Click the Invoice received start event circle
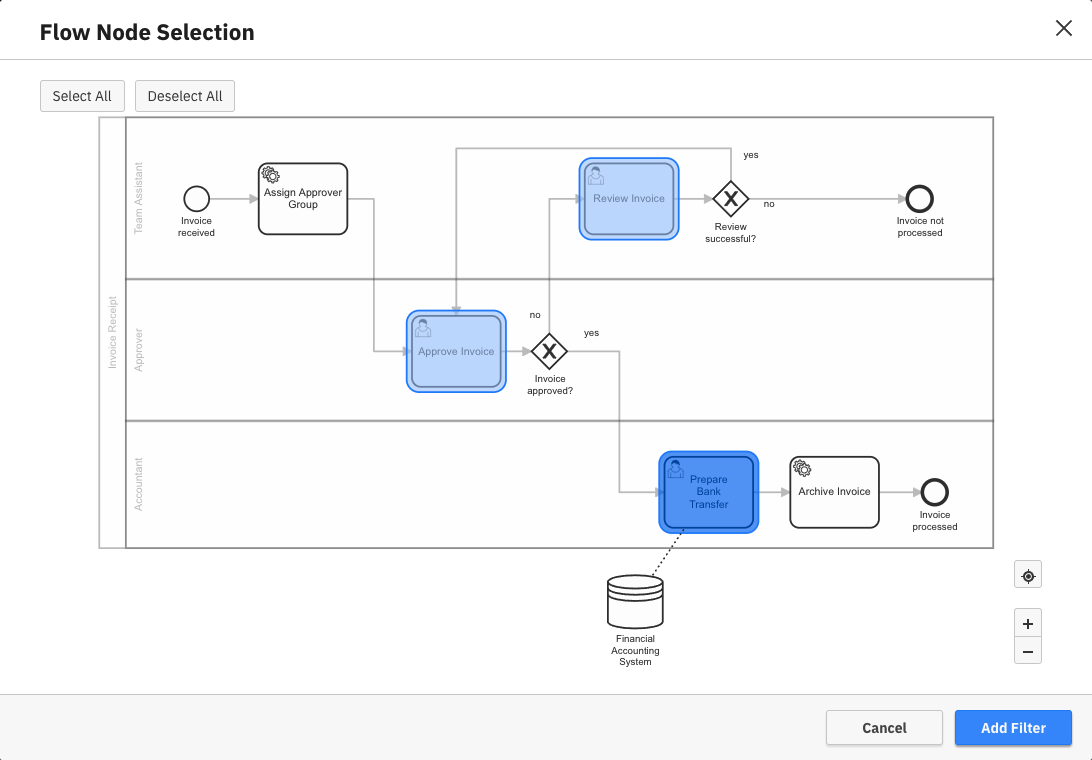1092x760 pixels. pos(196,198)
